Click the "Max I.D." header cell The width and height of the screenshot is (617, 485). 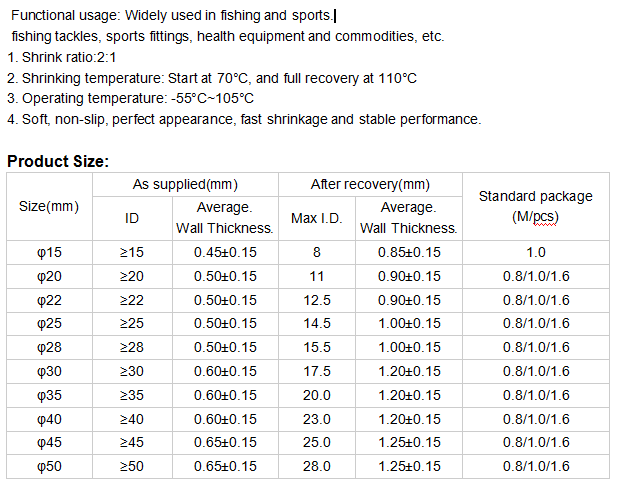(x=317, y=218)
